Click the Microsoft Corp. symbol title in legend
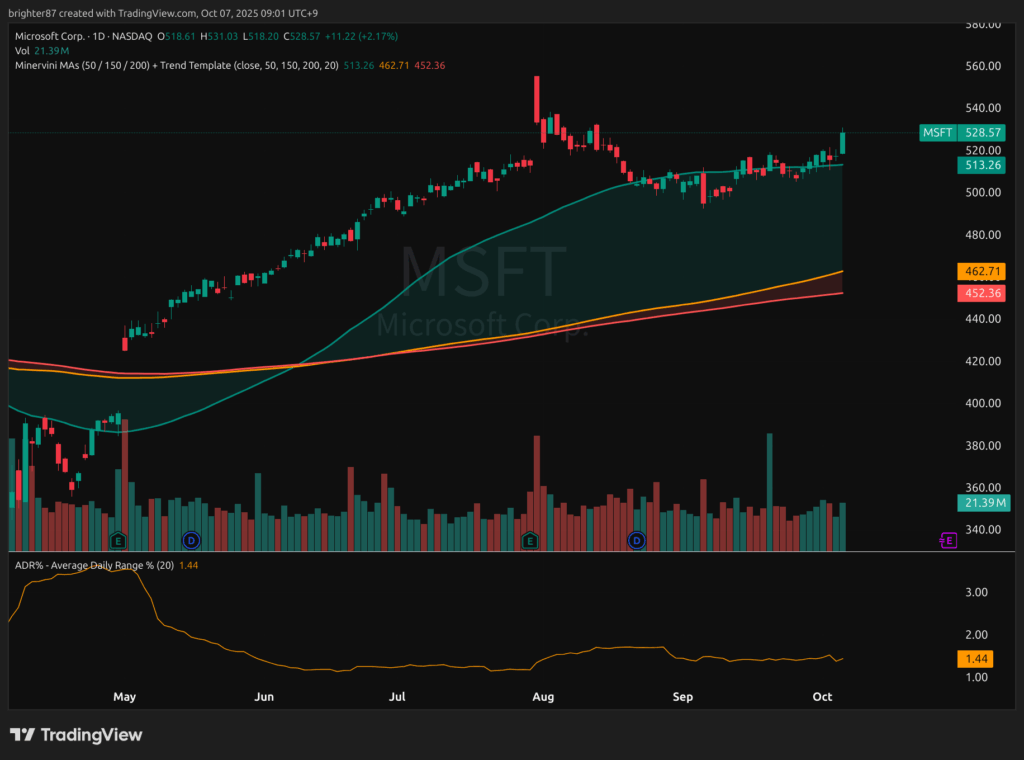The height and width of the screenshot is (760, 1024). click(x=55, y=36)
